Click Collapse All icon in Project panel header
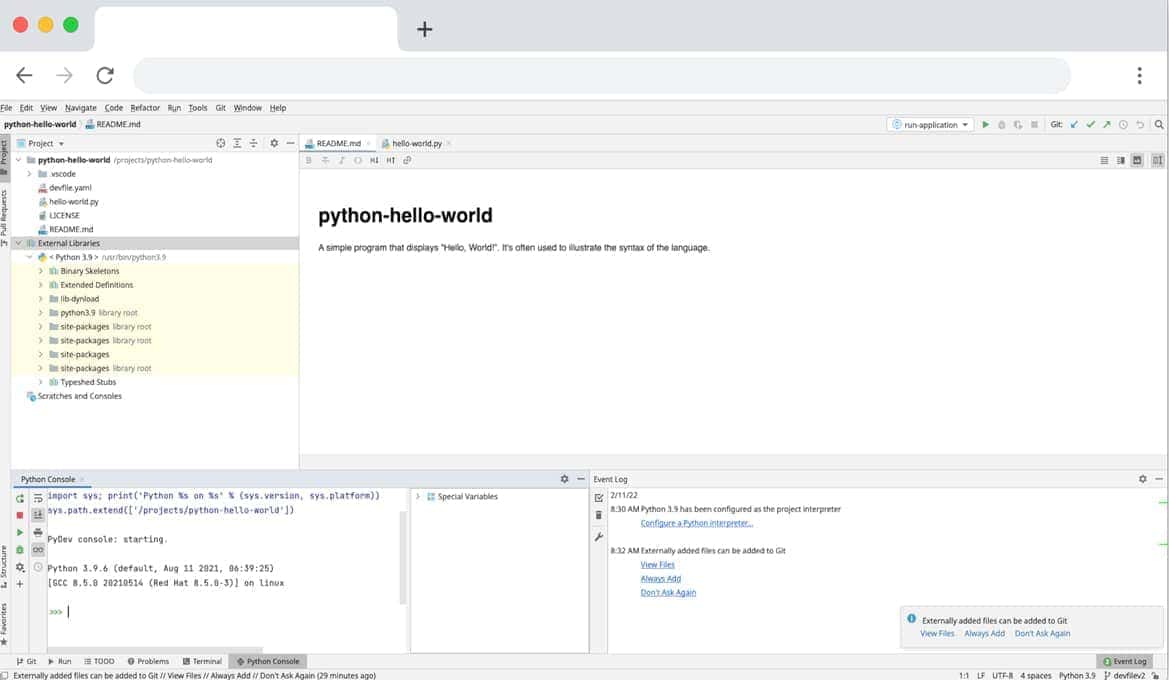The height and width of the screenshot is (680, 1169). 253,143
